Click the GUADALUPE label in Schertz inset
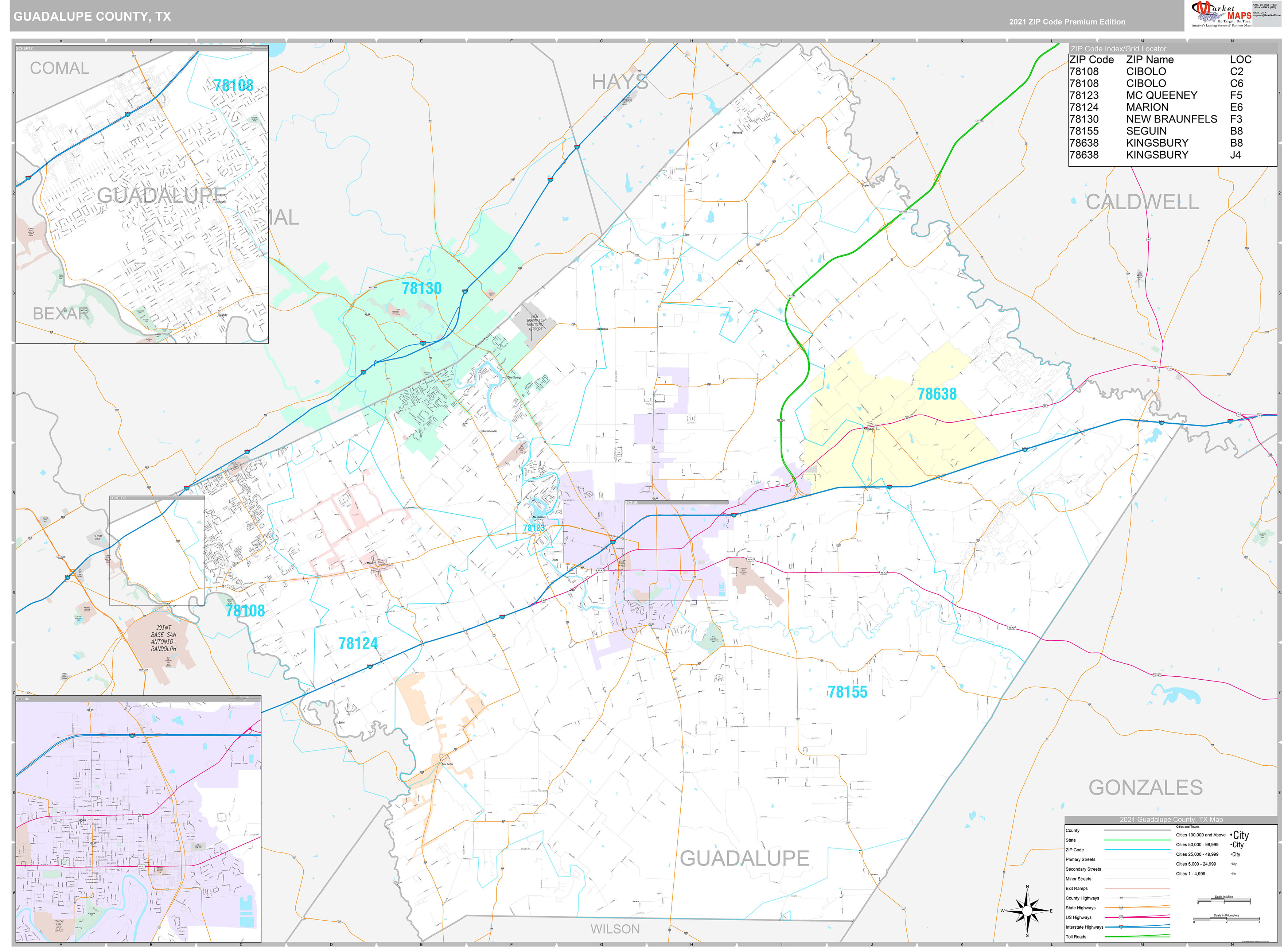 point(162,196)
